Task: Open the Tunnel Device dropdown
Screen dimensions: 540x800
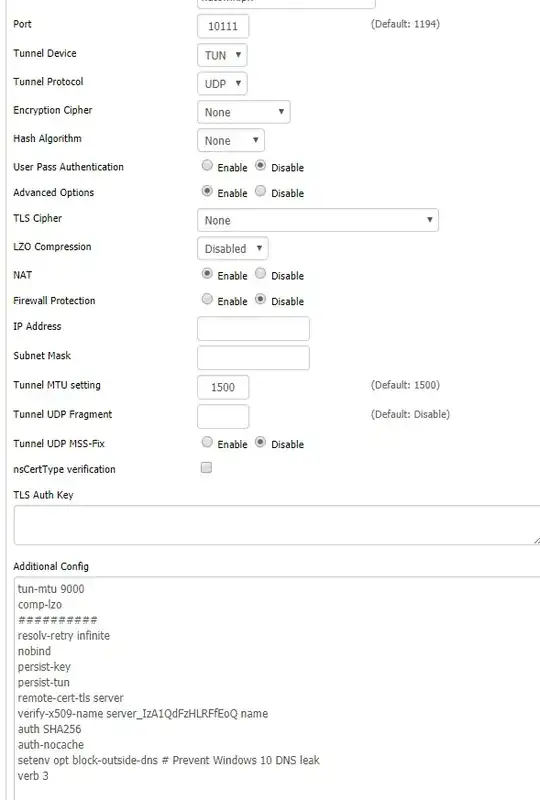Action: [x=222, y=55]
